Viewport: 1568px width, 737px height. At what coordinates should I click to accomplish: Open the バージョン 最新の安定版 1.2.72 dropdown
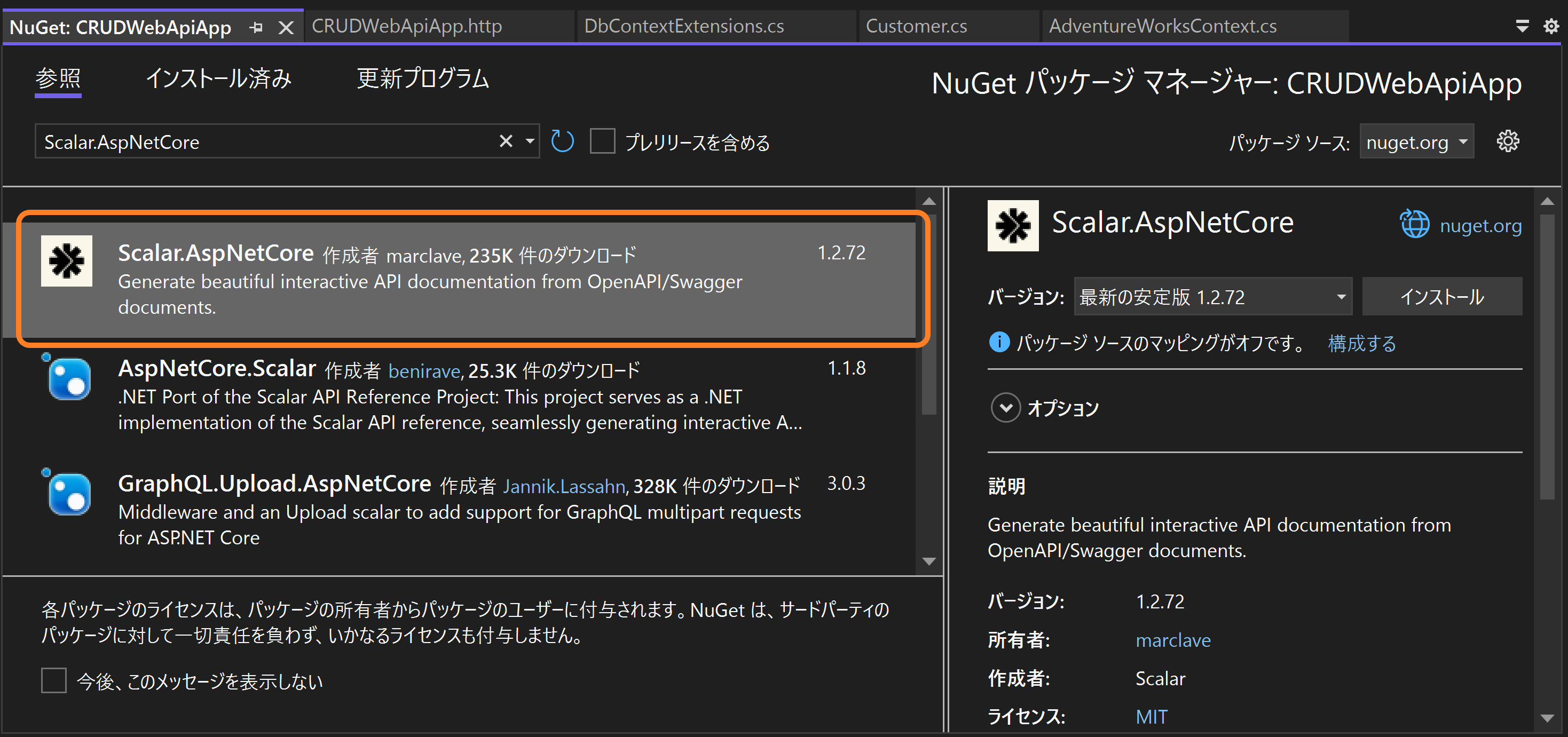[1212, 296]
